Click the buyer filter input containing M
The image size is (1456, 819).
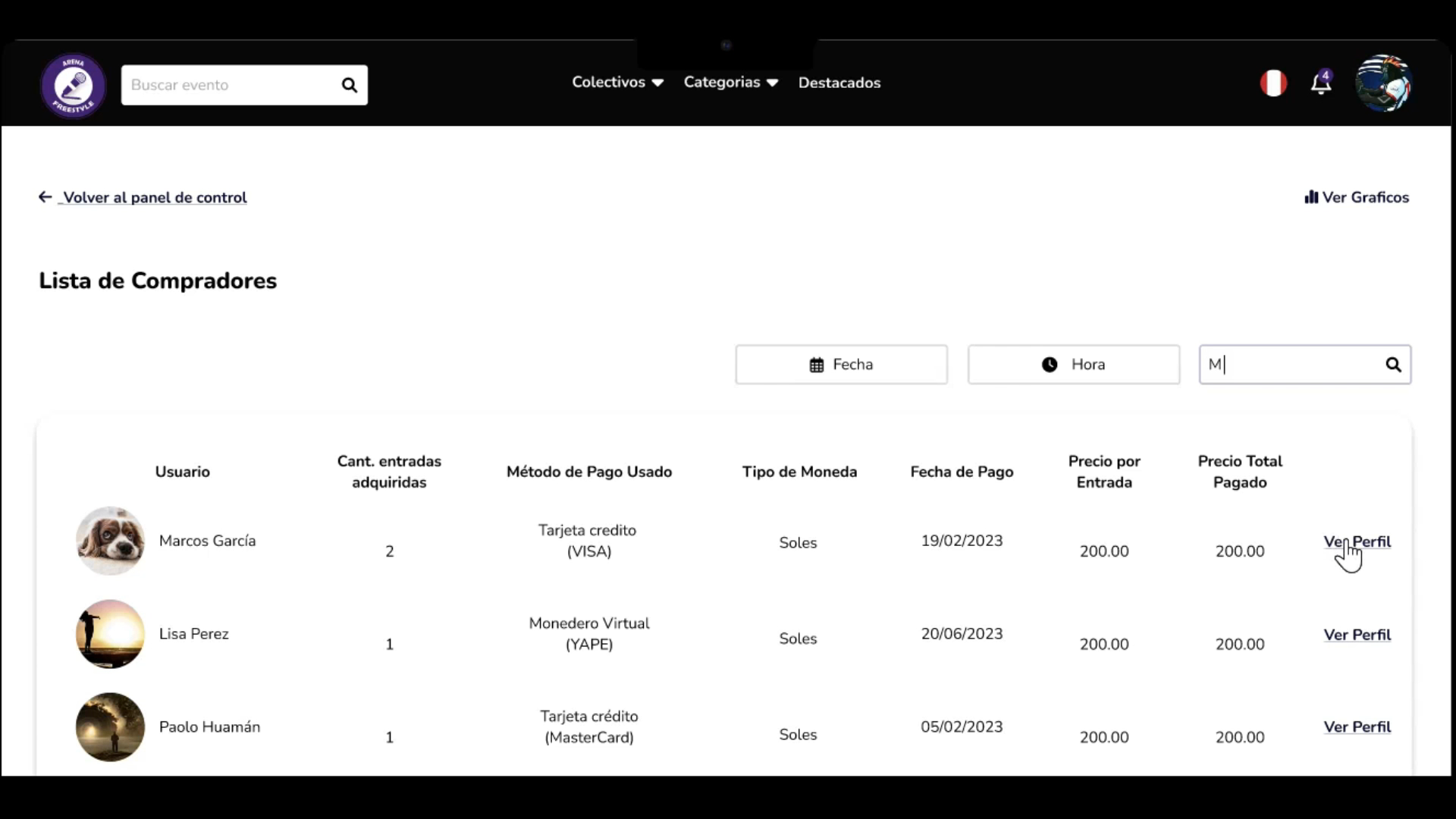(1289, 365)
